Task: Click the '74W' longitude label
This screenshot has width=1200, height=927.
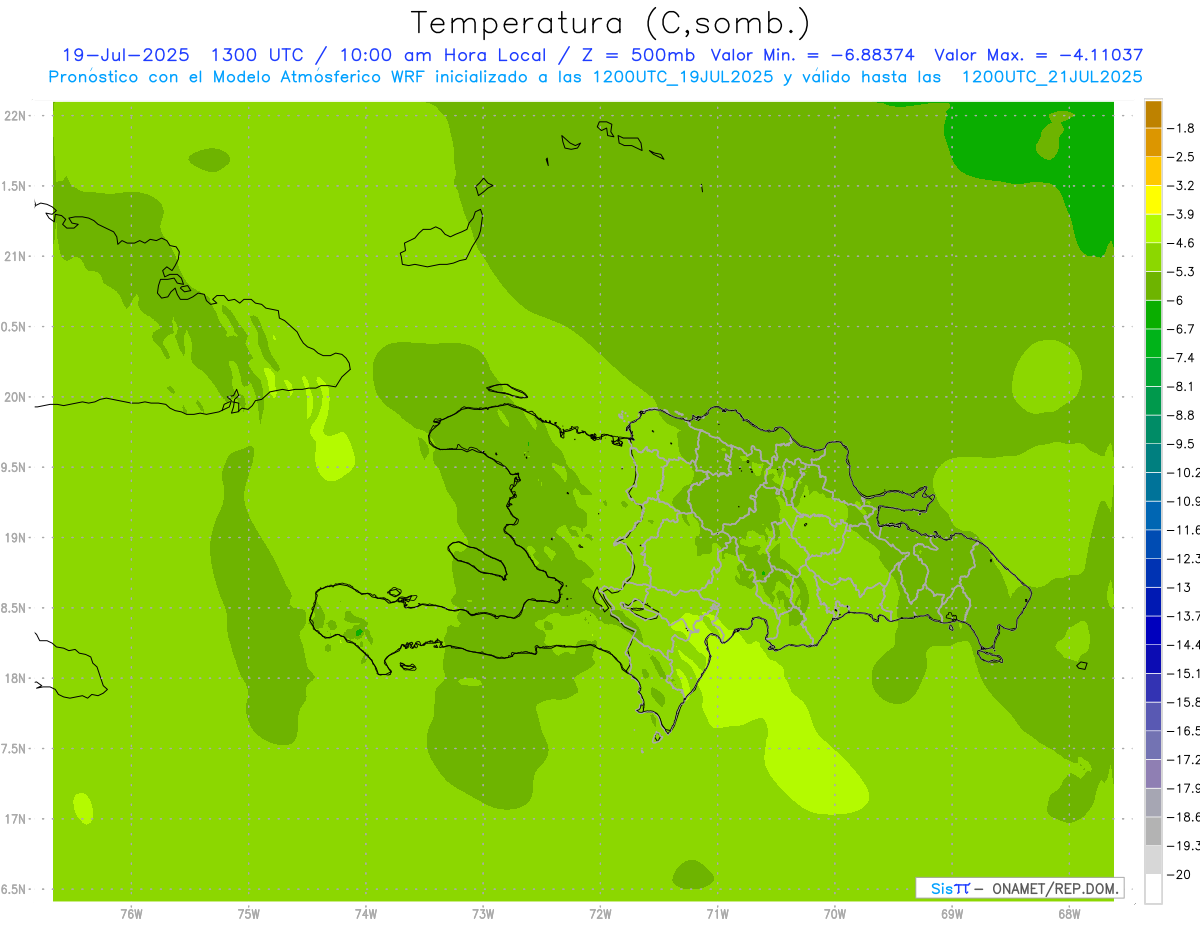Action: click(x=365, y=913)
